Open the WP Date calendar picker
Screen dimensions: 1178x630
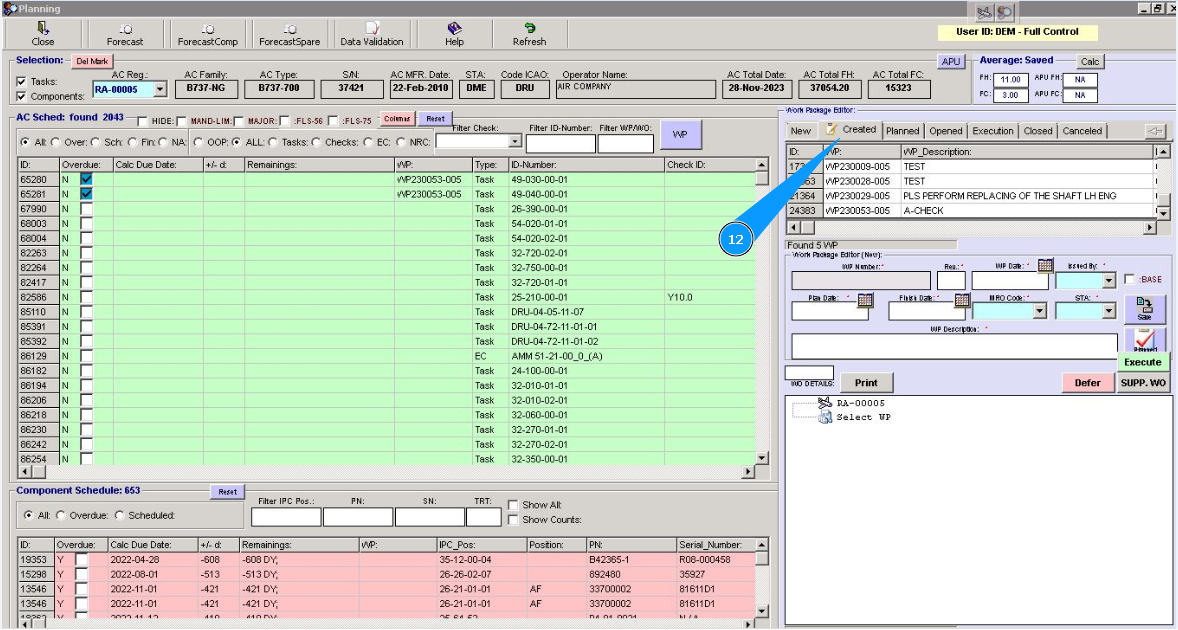pos(1045,265)
